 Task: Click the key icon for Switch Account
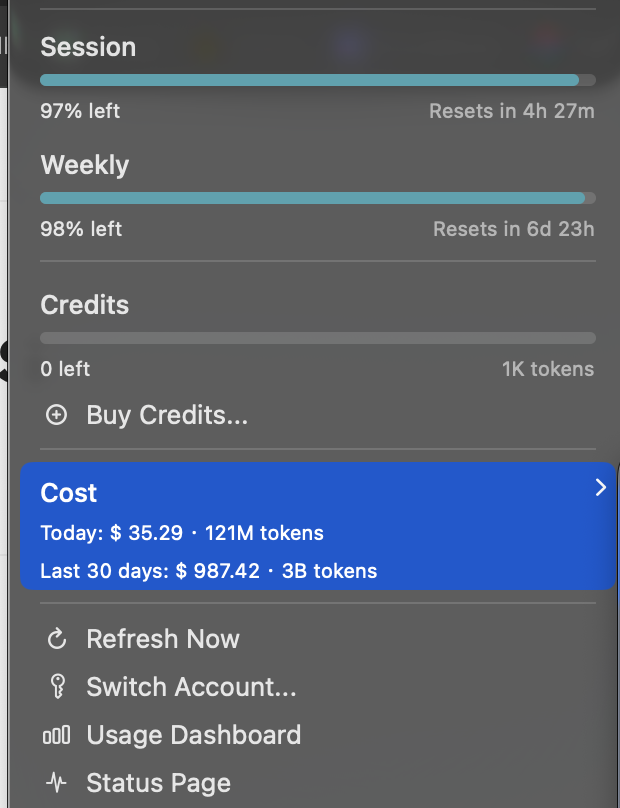click(x=57, y=687)
